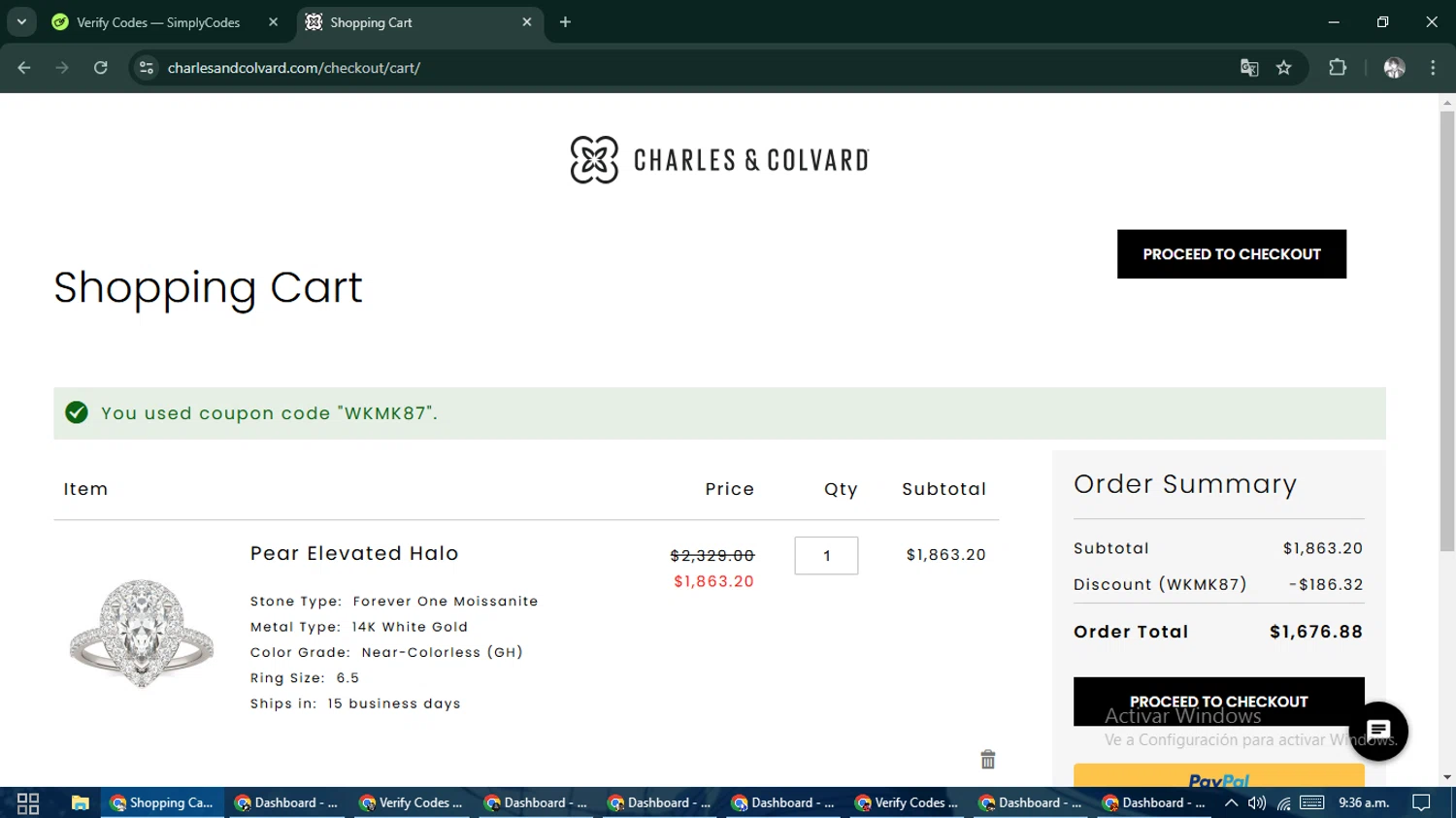Viewport: 1456px width, 818px height.
Task: Focus the address bar URL field
Action: coord(679,68)
